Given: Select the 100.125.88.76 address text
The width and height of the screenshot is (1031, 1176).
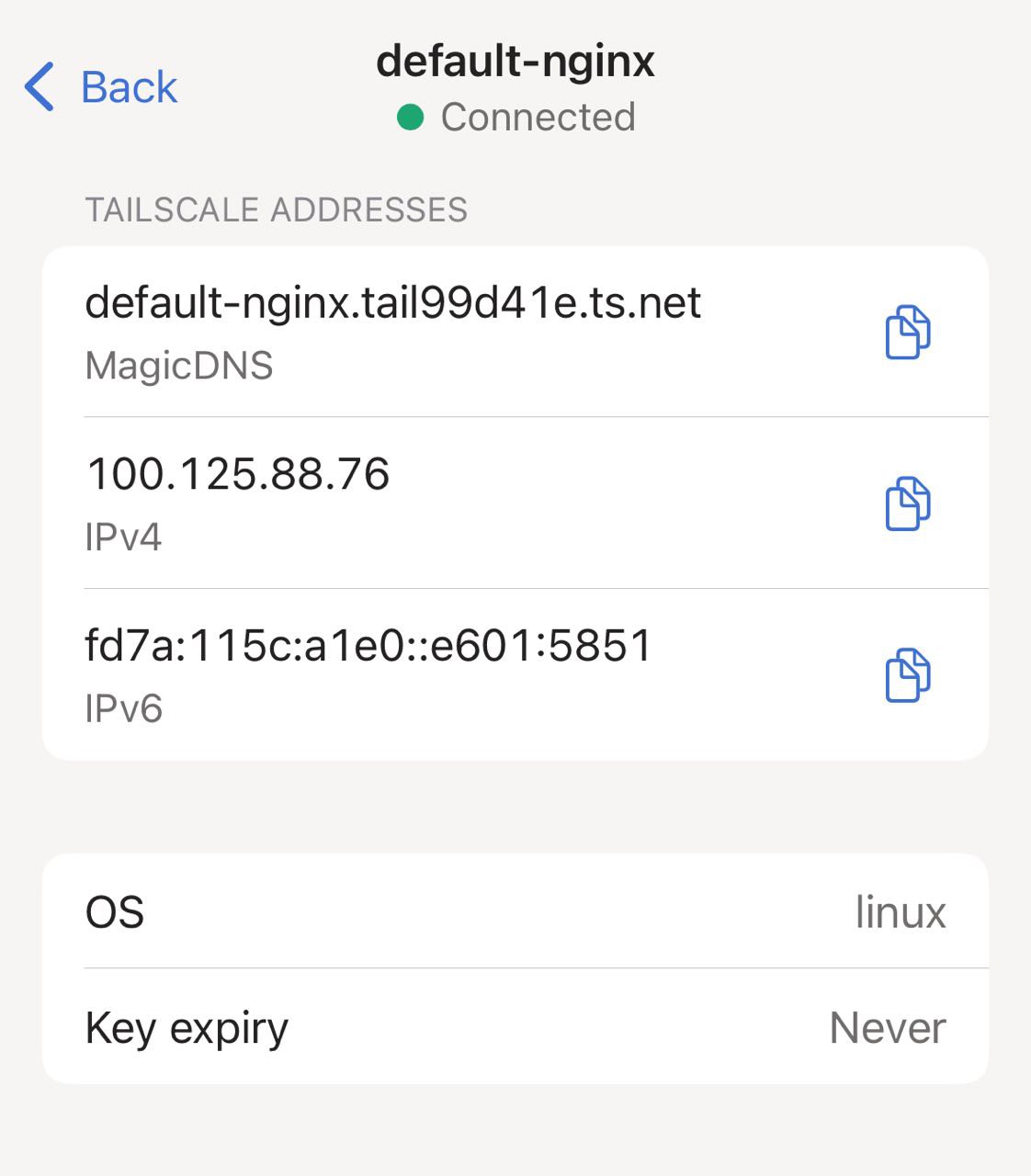Looking at the screenshot, I should (237, 474).
